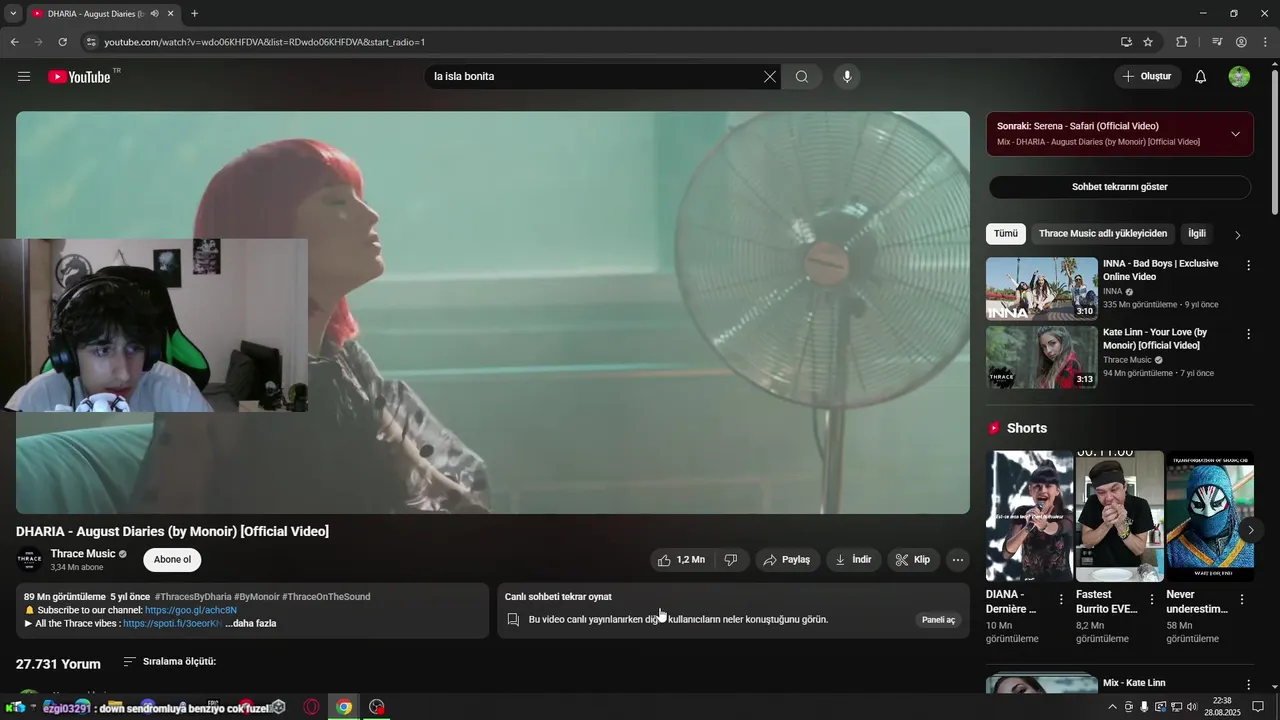
Task: Clear the search box text
Action: click(x=770, y=76)
